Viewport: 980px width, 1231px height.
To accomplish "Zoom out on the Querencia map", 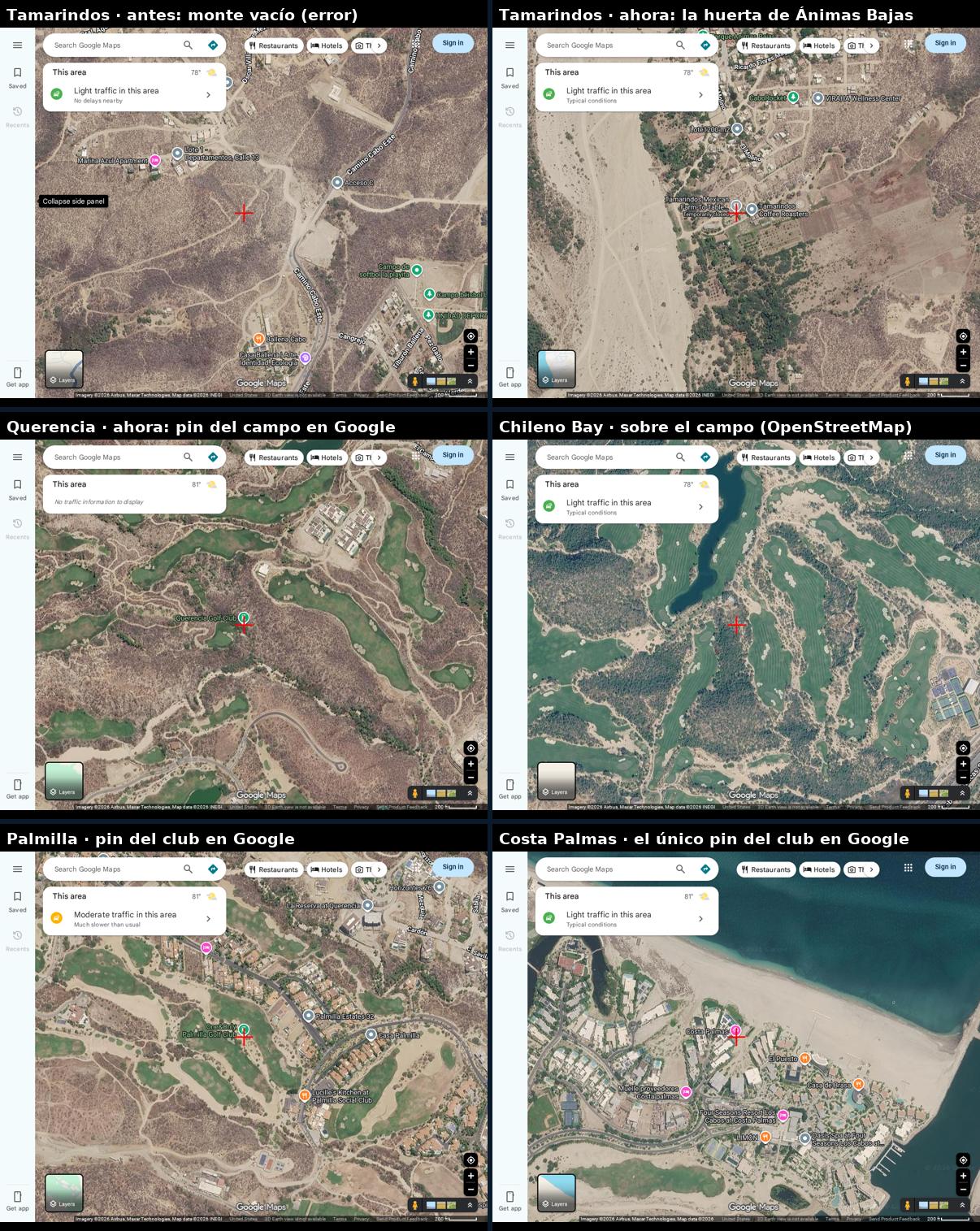I will coord(470,777).
